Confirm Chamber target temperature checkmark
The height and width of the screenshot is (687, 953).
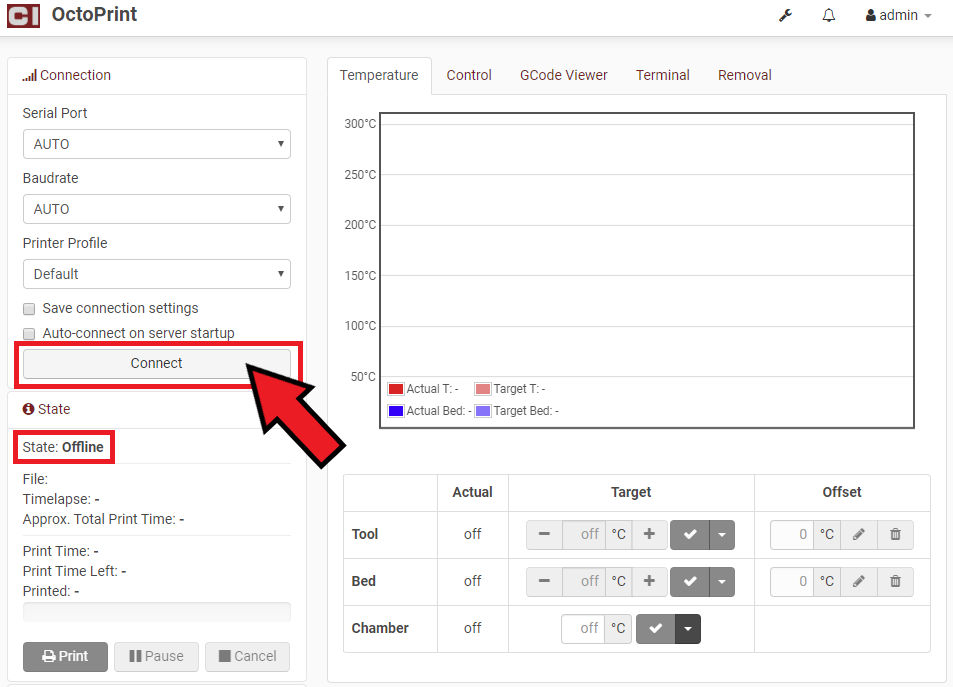coord(656,628)
